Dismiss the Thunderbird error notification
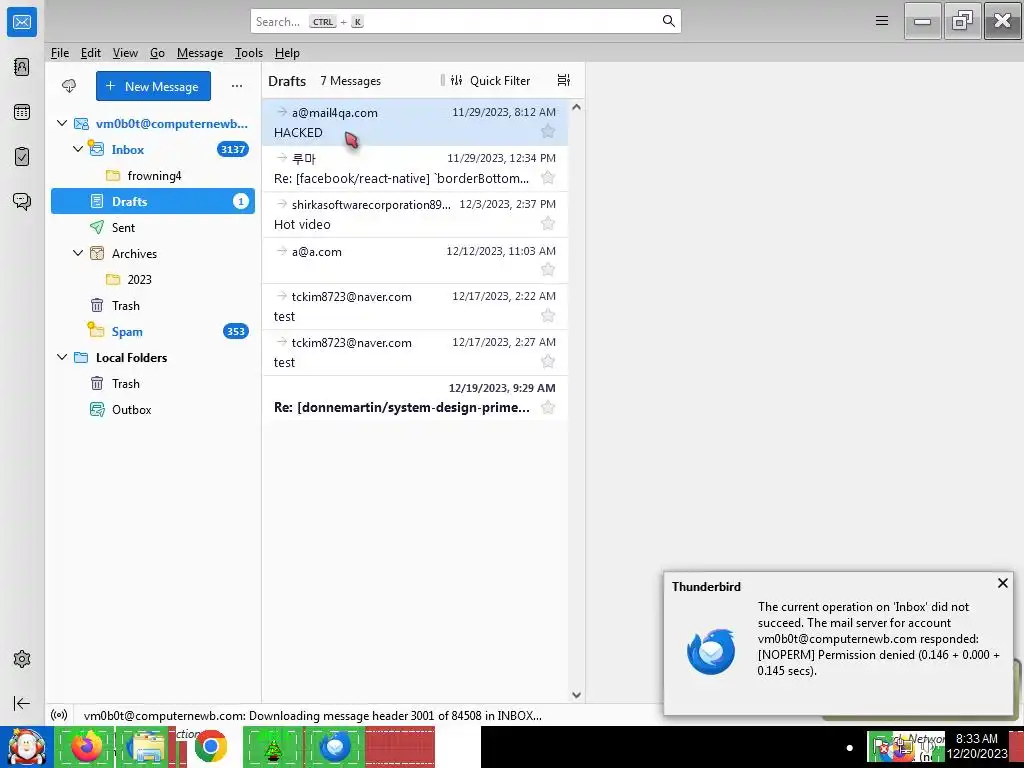The width and height of the screenshot is (1024, 768). point(1002,583)
